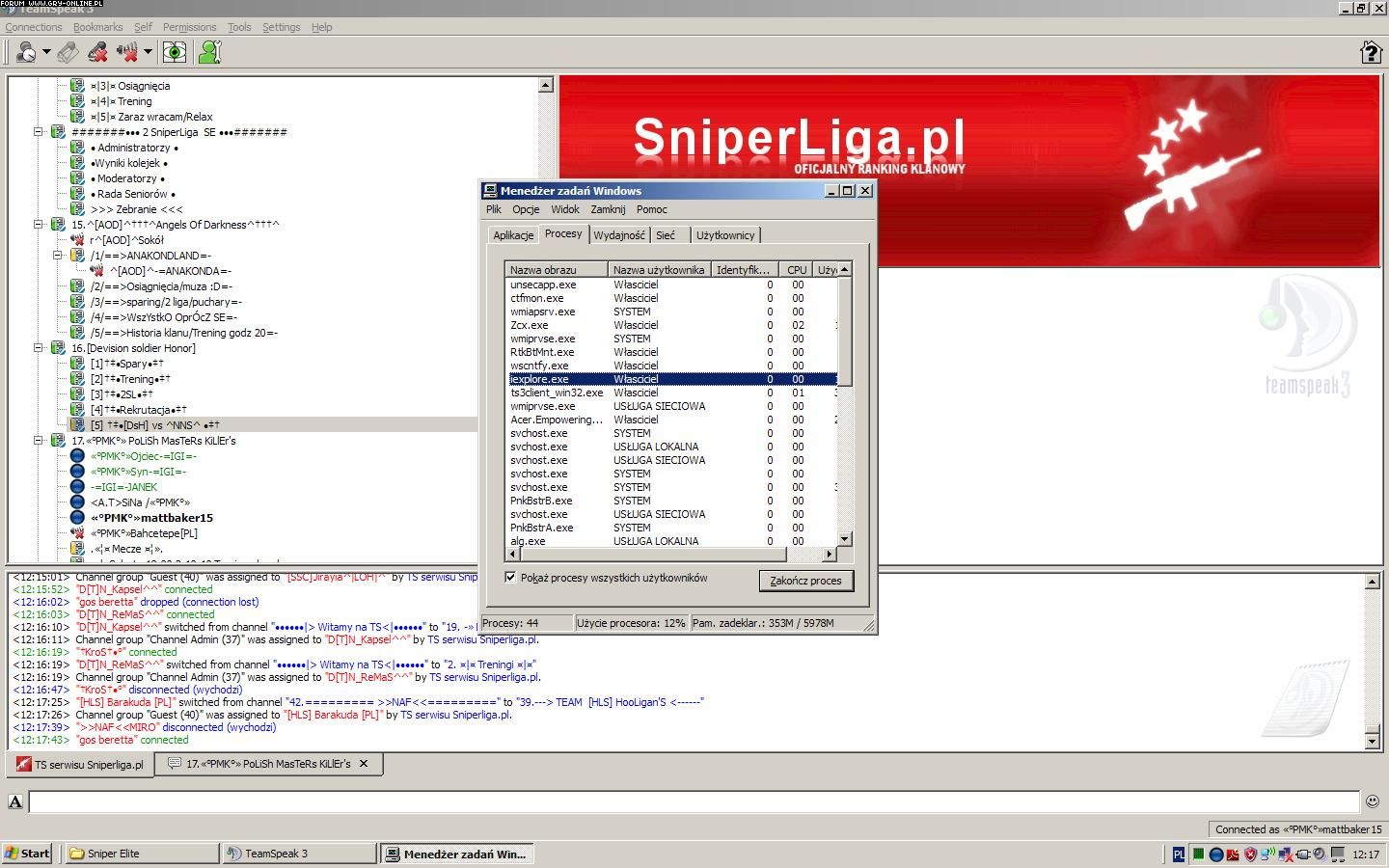This screenshot has width=1389, height=868.
Task: Click the green eye subscribe-all-channels icon
Action: click(x=175, y=52)
